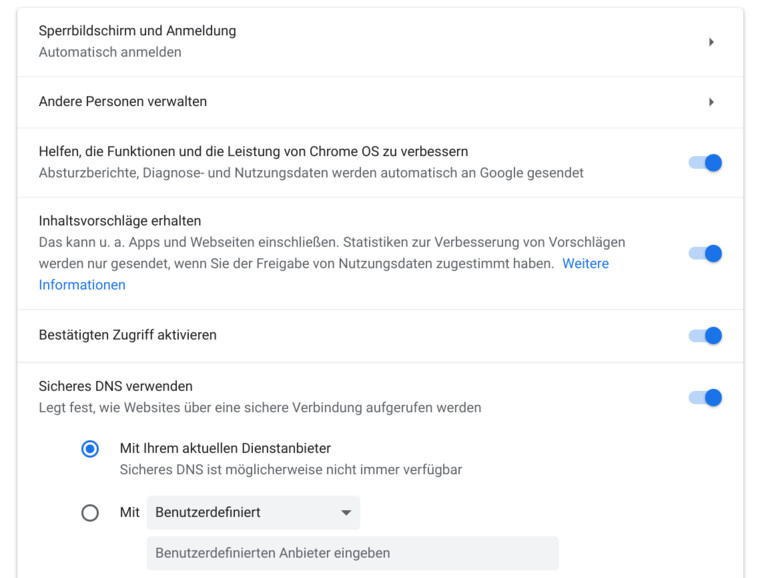Click the 'Bestätigten Zugriff aktivieren' label text
This screenshot has height=578, width=770.
click(x=127, y=336)
